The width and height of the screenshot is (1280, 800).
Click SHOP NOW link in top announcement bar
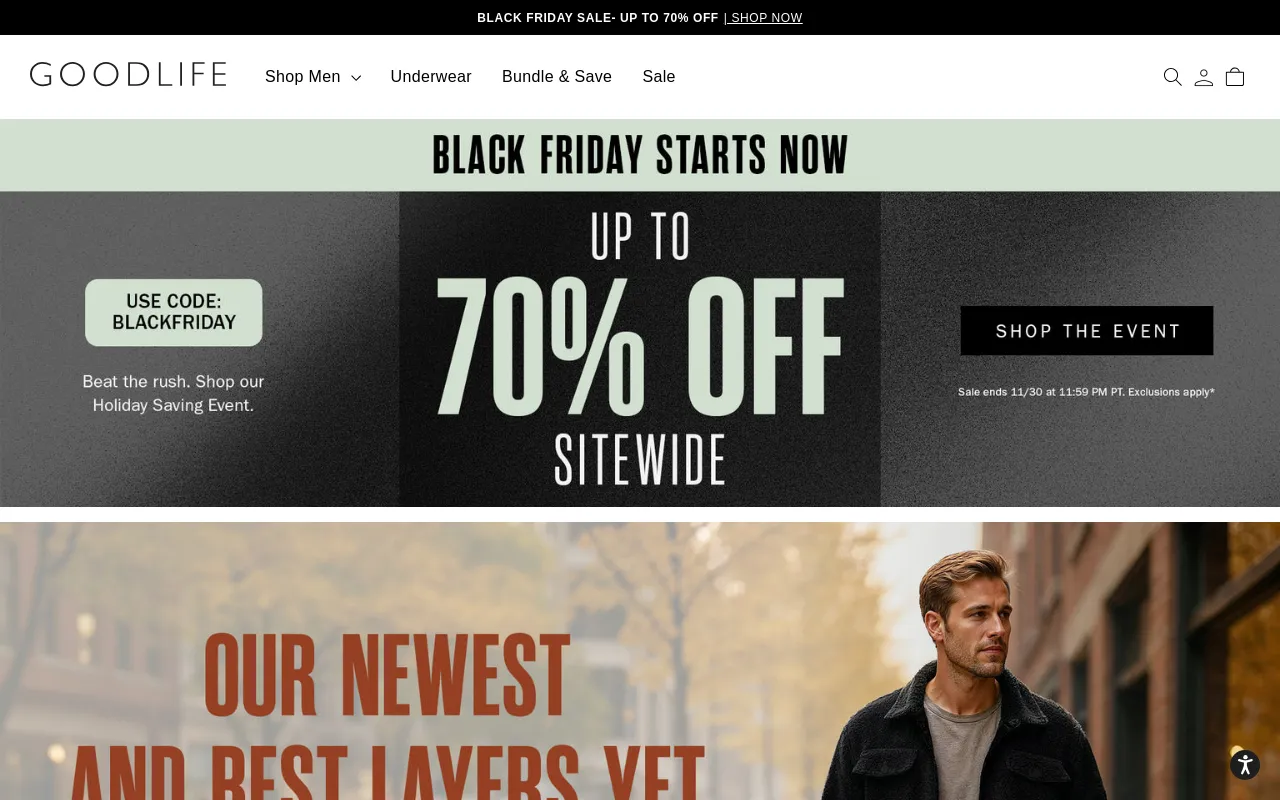pyautogui.click(x=764, y=18)
